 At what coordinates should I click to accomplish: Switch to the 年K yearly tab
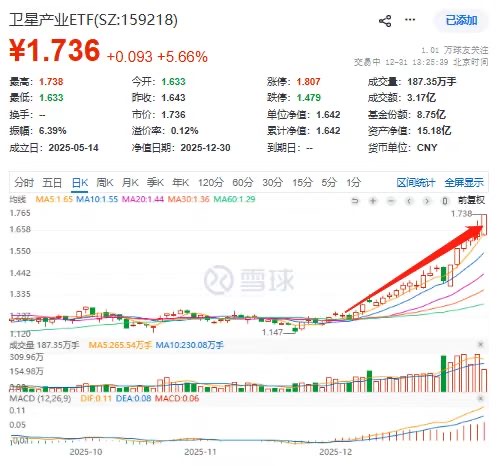pos(181,182)
